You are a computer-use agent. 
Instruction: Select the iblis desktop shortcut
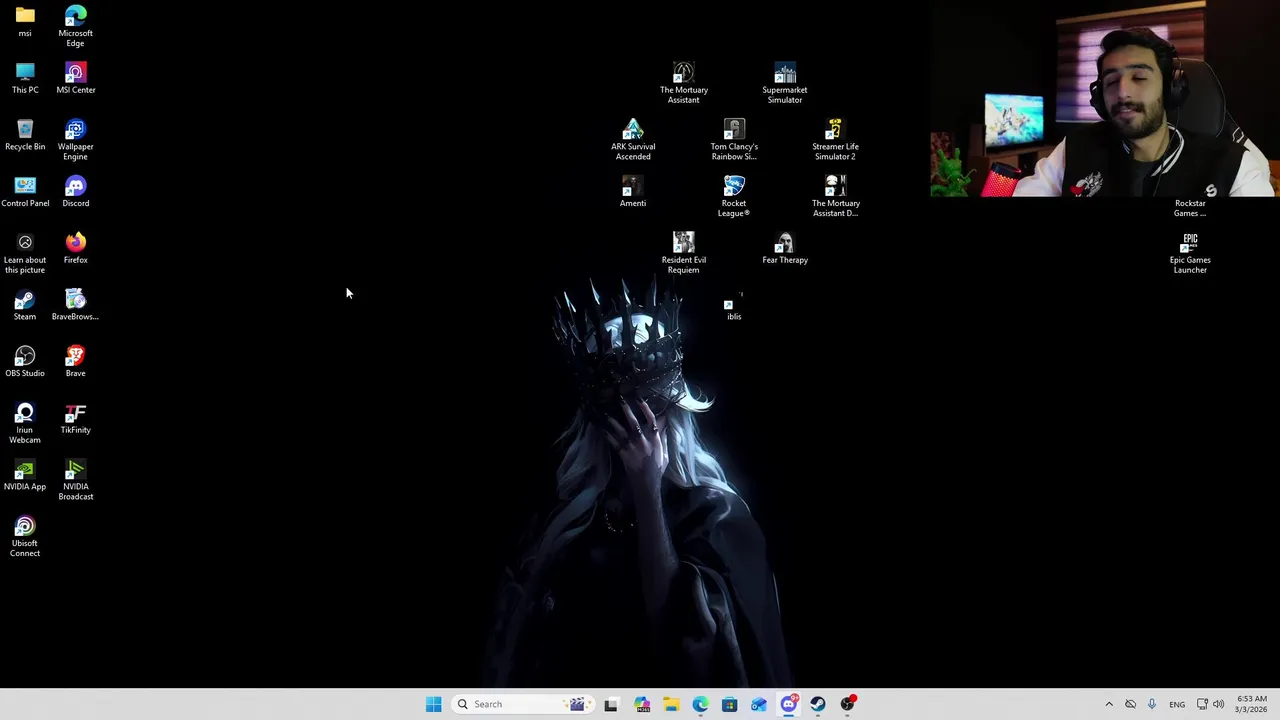734,303
